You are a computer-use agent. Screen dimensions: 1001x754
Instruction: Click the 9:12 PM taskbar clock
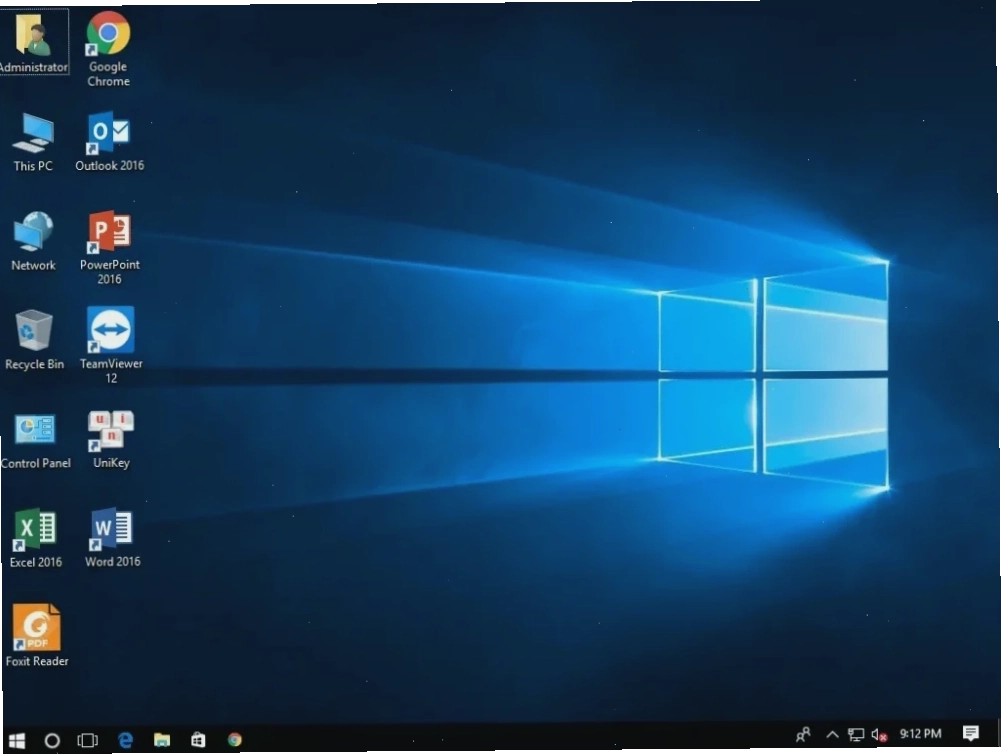coord(921,734)
